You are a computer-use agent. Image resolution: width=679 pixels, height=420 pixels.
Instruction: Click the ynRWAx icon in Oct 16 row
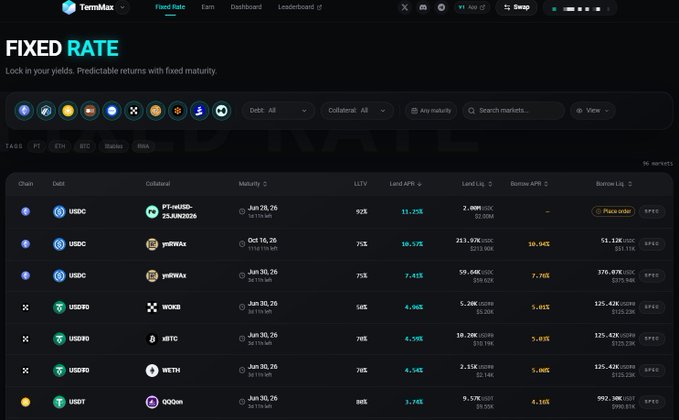pyautogui.click(x=152, y=244)
